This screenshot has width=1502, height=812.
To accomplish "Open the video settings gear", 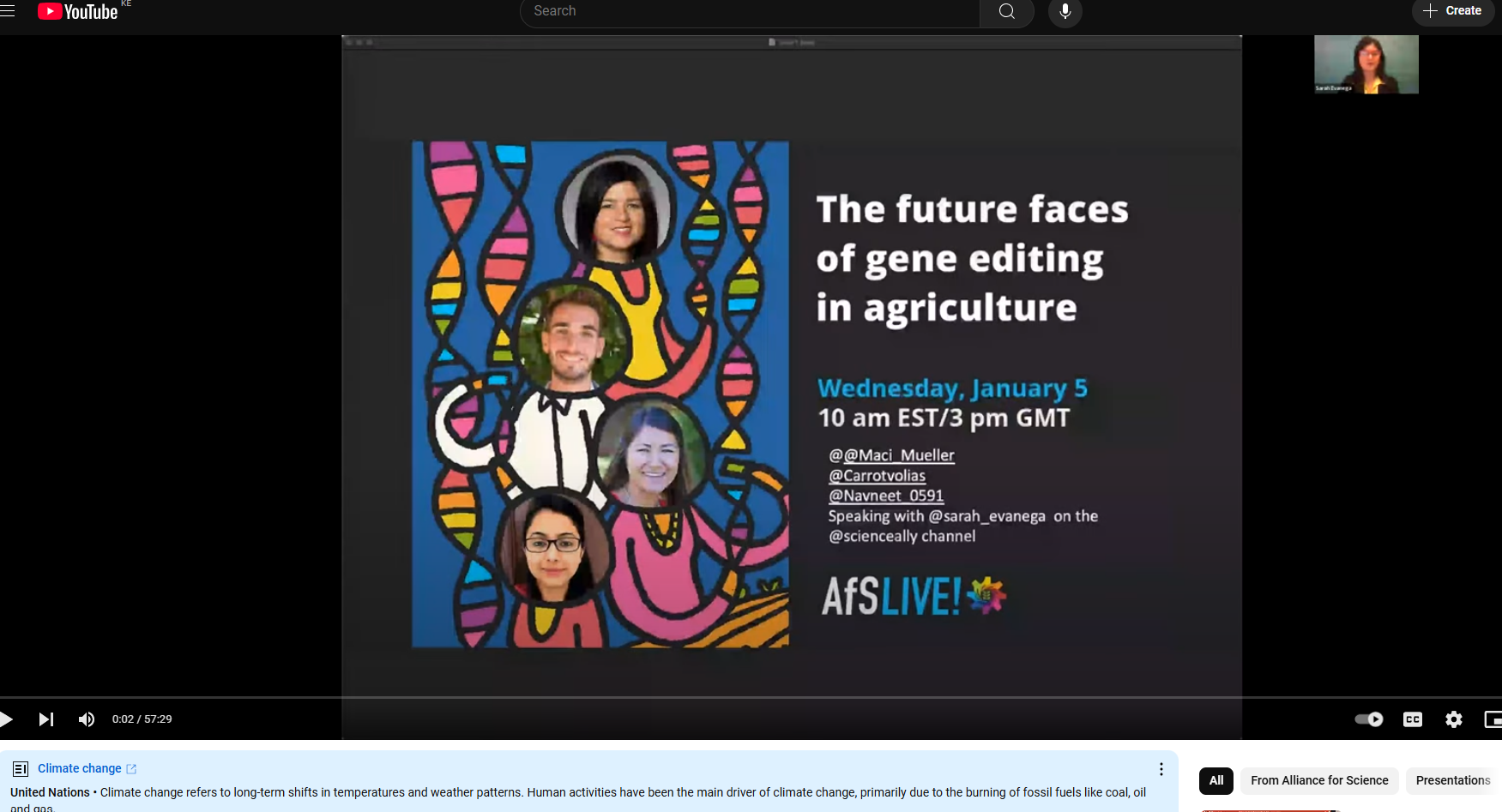I will tap(1454, 719).
